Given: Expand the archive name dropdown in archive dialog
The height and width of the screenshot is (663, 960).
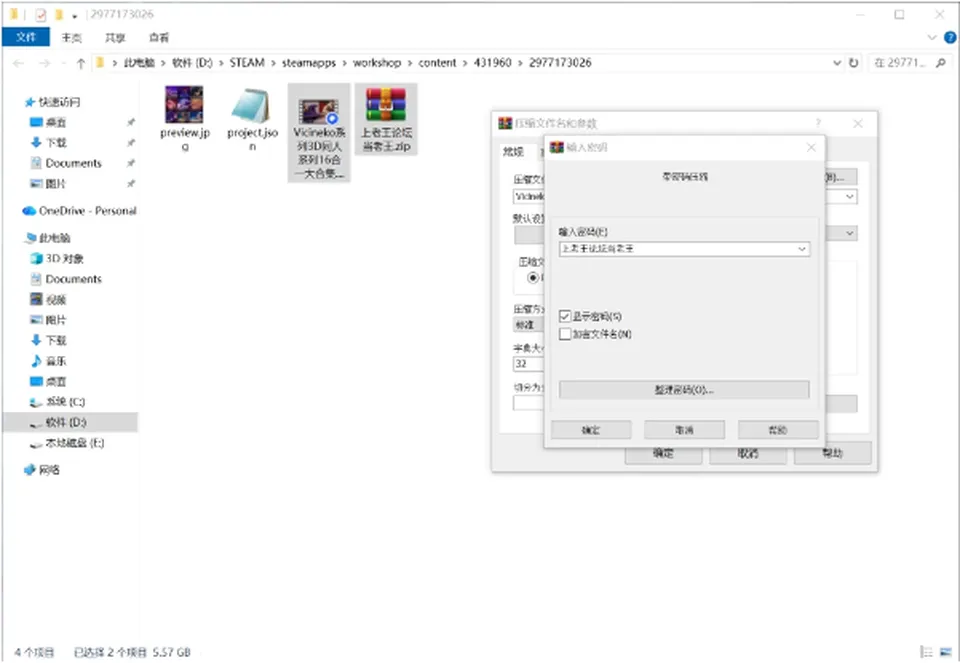Looking at the screenshot, I should point(850,197).
